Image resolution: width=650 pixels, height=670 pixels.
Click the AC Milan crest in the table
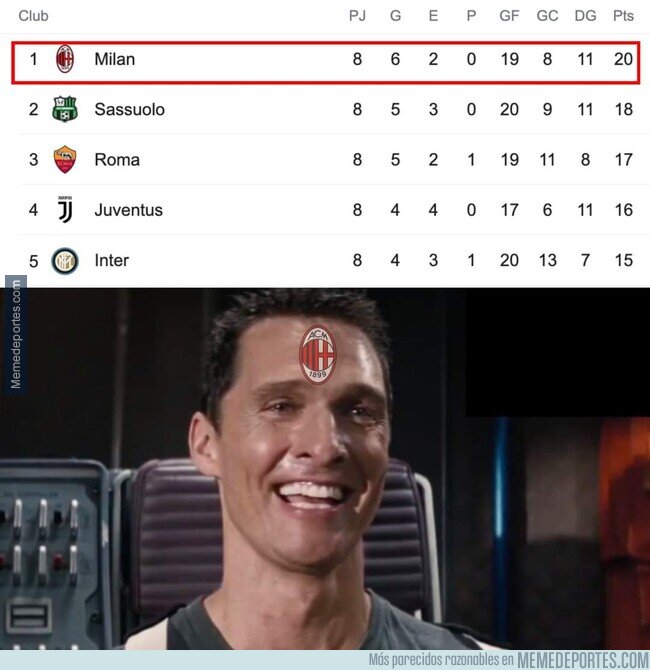coord(65,59)
